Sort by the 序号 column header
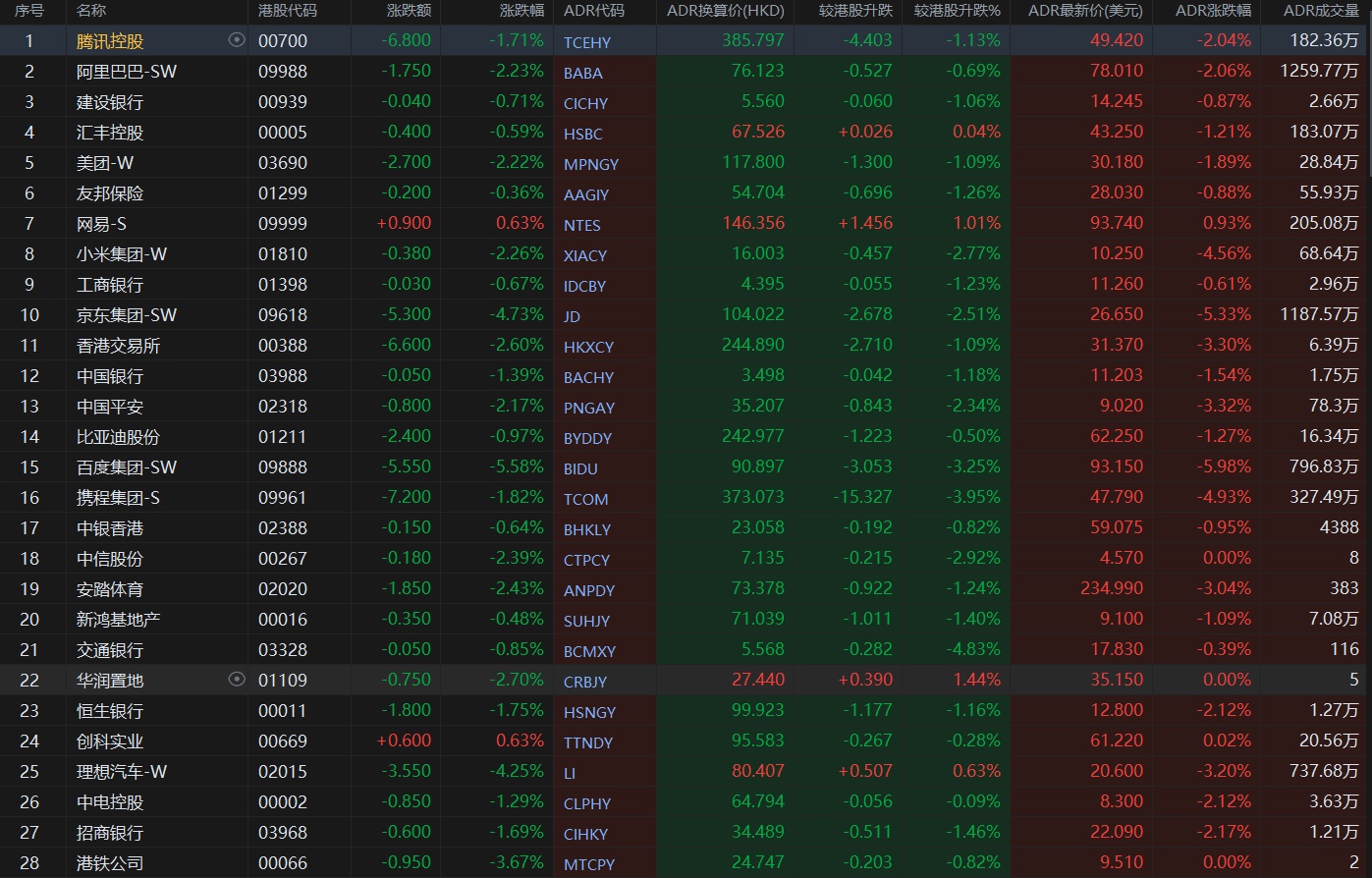Image resolution: width=1372 pixels, height=878 pixels. [x=29, y=11]
